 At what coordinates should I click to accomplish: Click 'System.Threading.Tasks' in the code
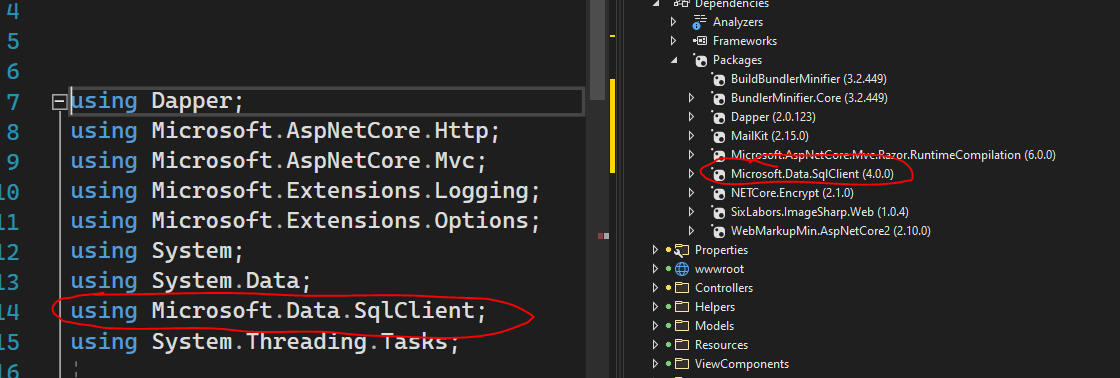coord(300,342)
